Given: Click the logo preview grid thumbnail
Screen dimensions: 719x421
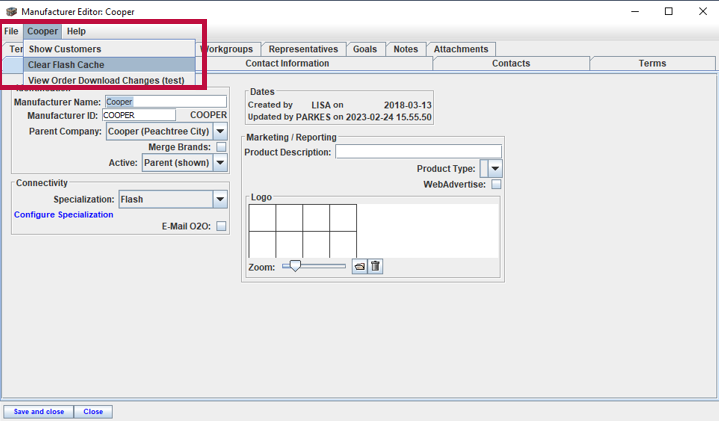Looking at the screenshot, I should pos(303,231).
